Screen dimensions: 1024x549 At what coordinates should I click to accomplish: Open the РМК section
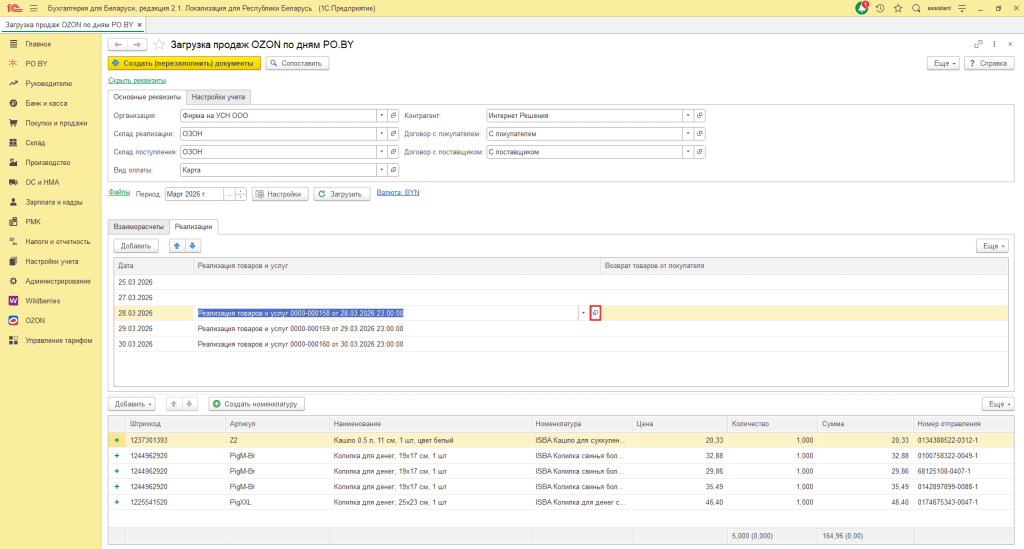tap(33, 222)
